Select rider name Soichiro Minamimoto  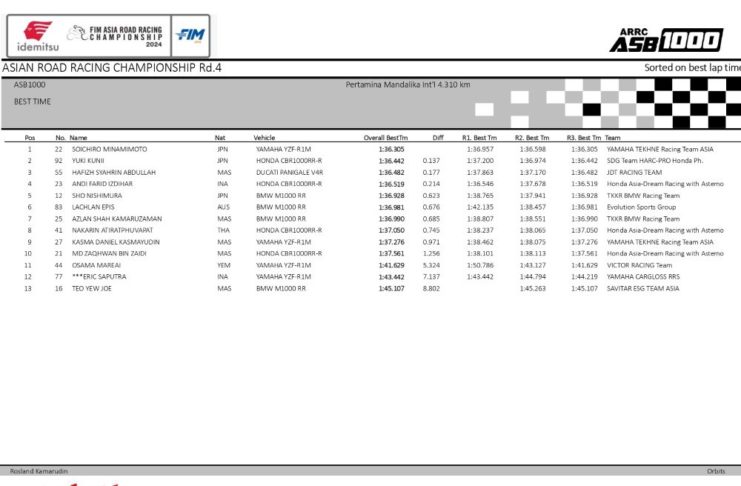point(109,148)
